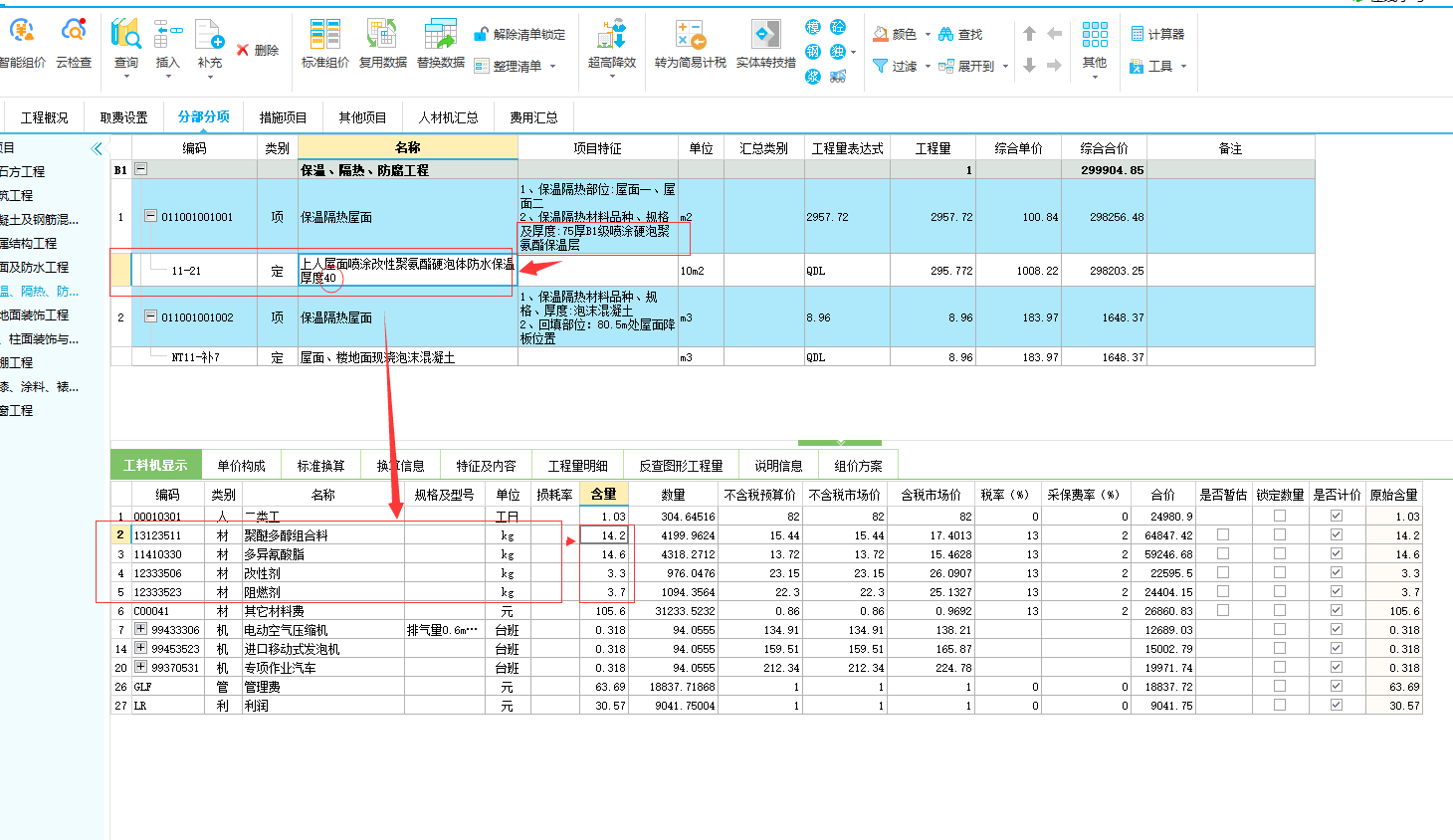The width and height of the screenshot is (1453, 840).
Task: Switch to 取费设置 tab
Action: click(x=123, y=117)
